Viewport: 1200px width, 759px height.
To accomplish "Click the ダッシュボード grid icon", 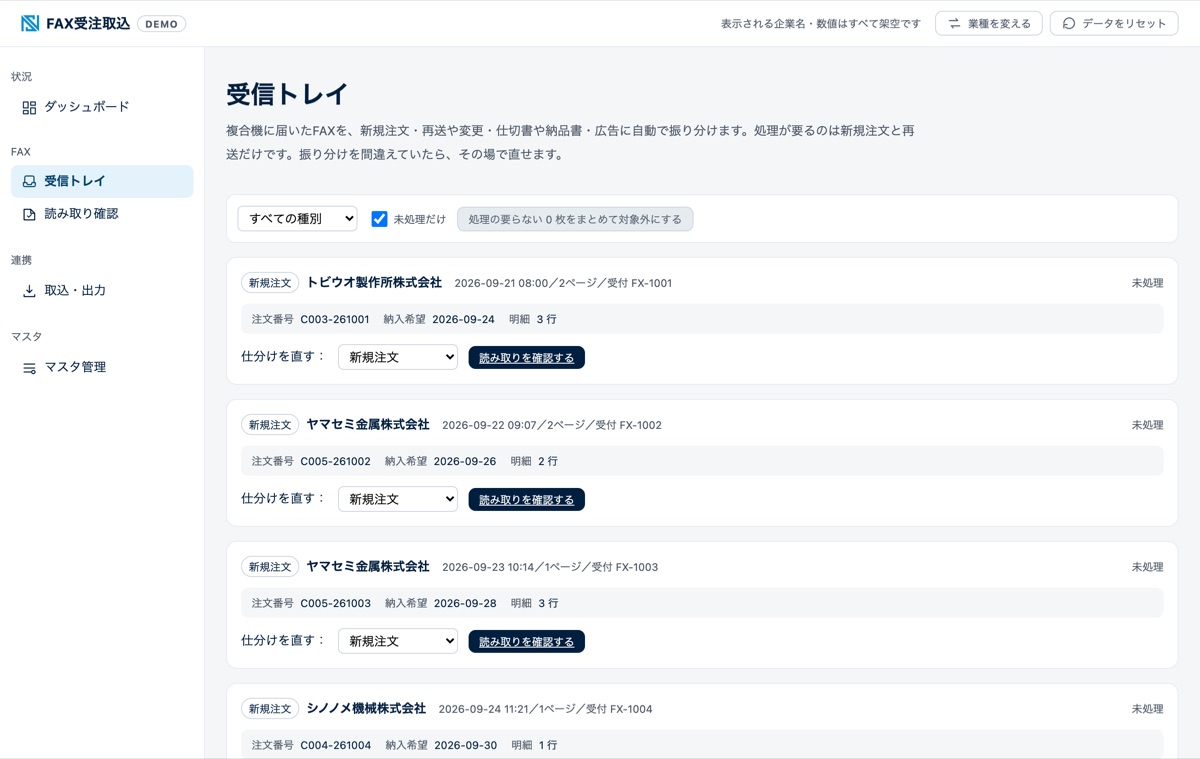I will pyautogui.click(x=29, y=107).
